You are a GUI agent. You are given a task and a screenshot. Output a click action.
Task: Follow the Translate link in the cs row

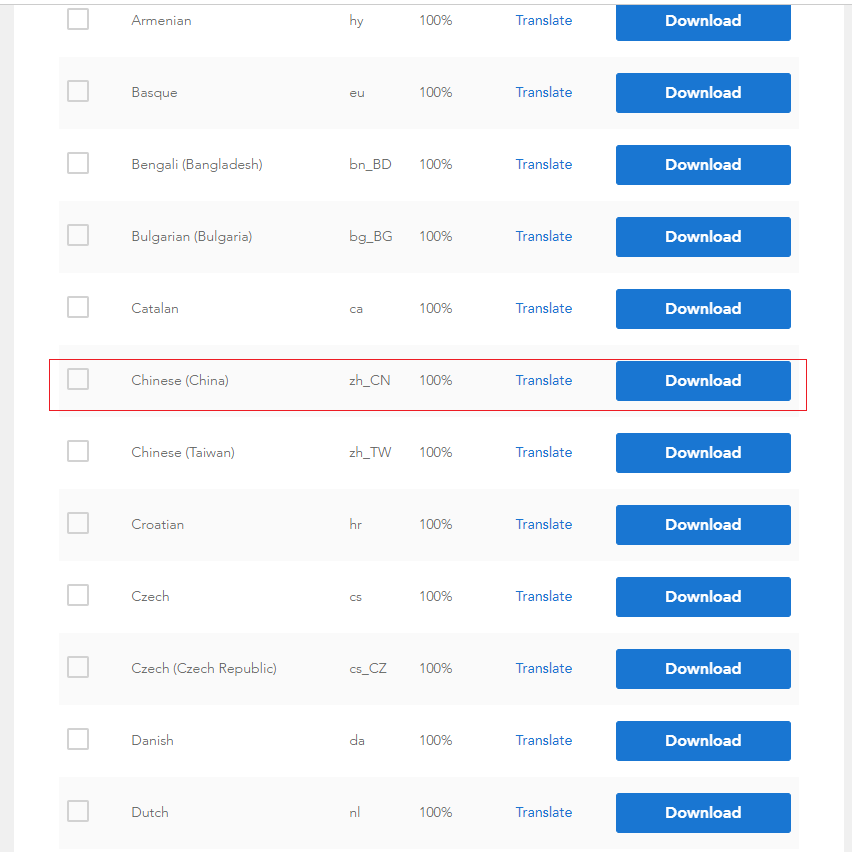point(543,597)
